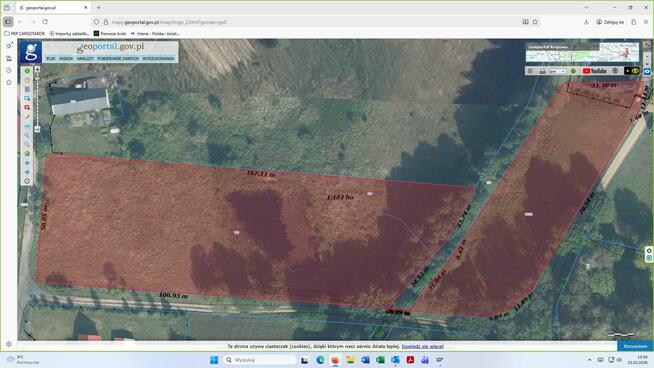Toggle the blue eye visibility button
Image resolution: width=654 pixels, height=368 pixels.
click(x=647, y=72)
